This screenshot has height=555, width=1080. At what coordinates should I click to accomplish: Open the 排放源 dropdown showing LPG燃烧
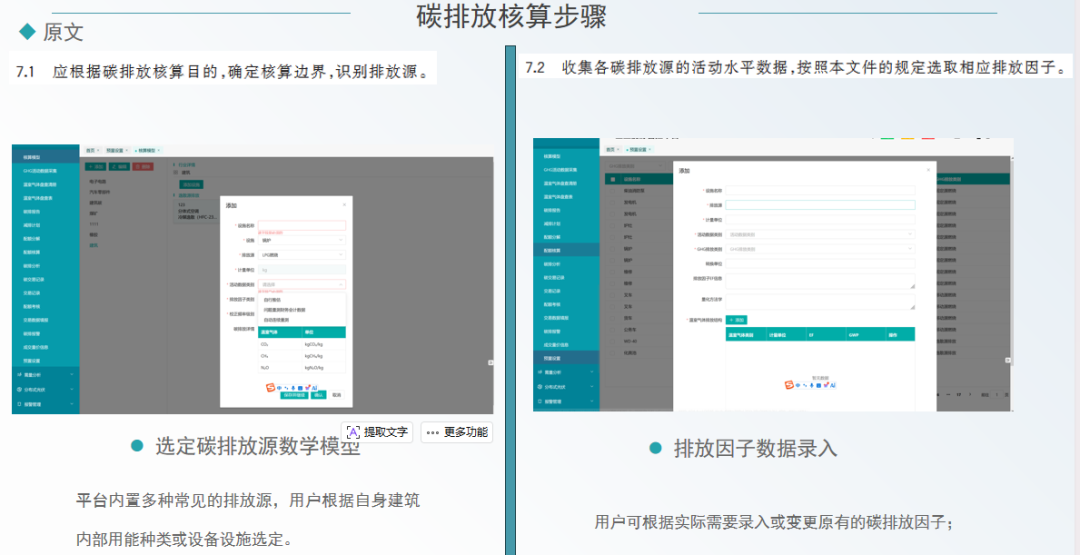pos(302,255)
